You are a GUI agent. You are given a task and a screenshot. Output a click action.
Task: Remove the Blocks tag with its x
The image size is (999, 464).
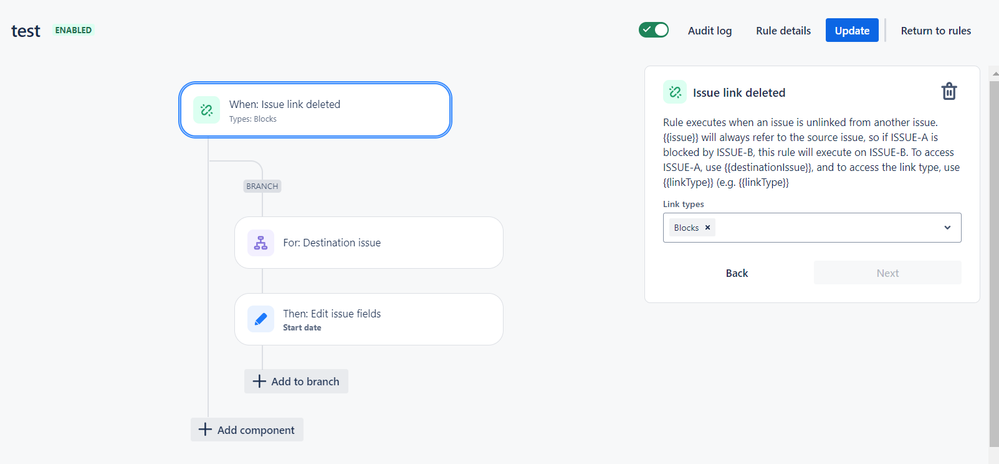point(707,228)
